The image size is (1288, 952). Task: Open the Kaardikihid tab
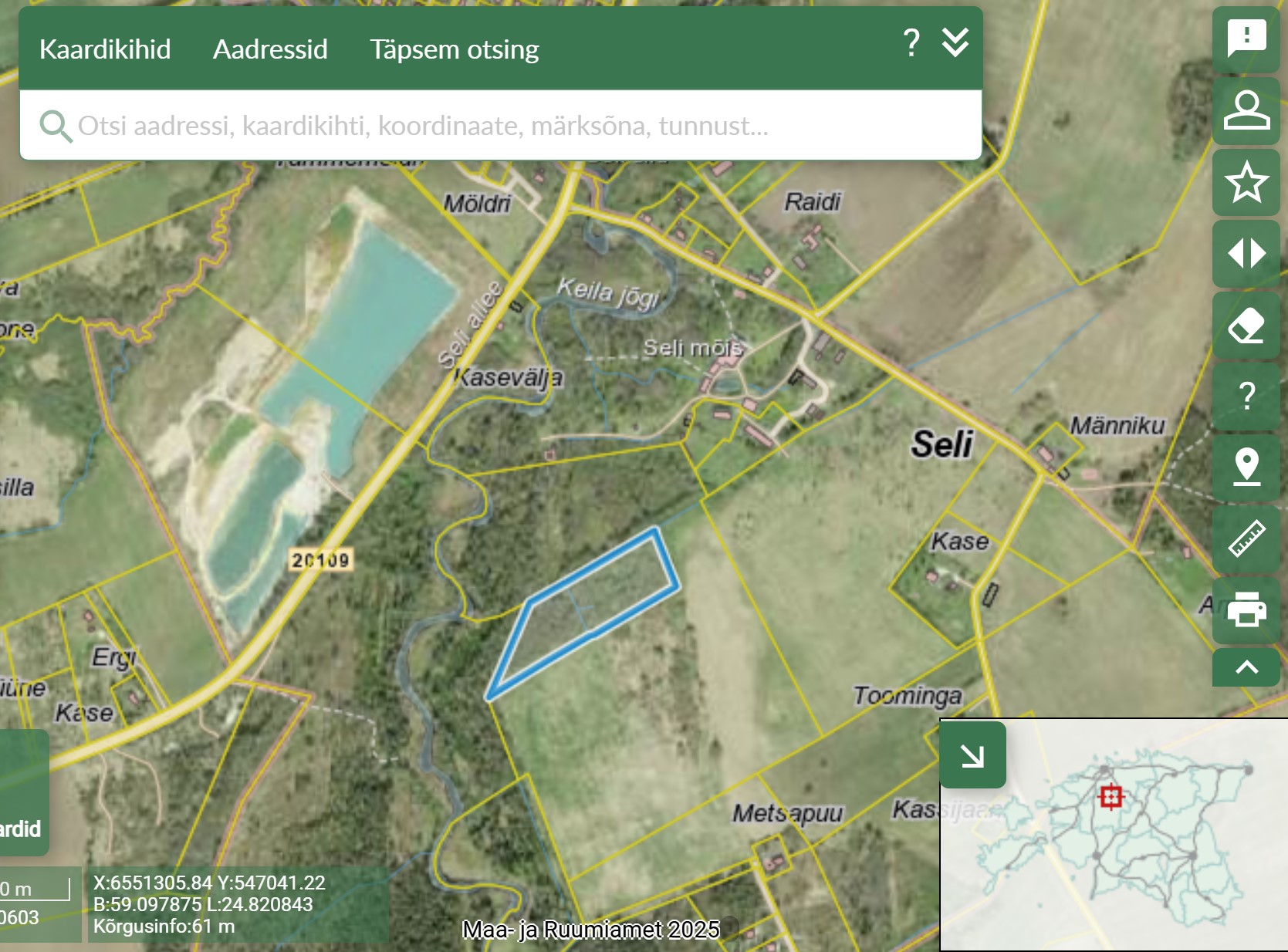pos(105,49)
